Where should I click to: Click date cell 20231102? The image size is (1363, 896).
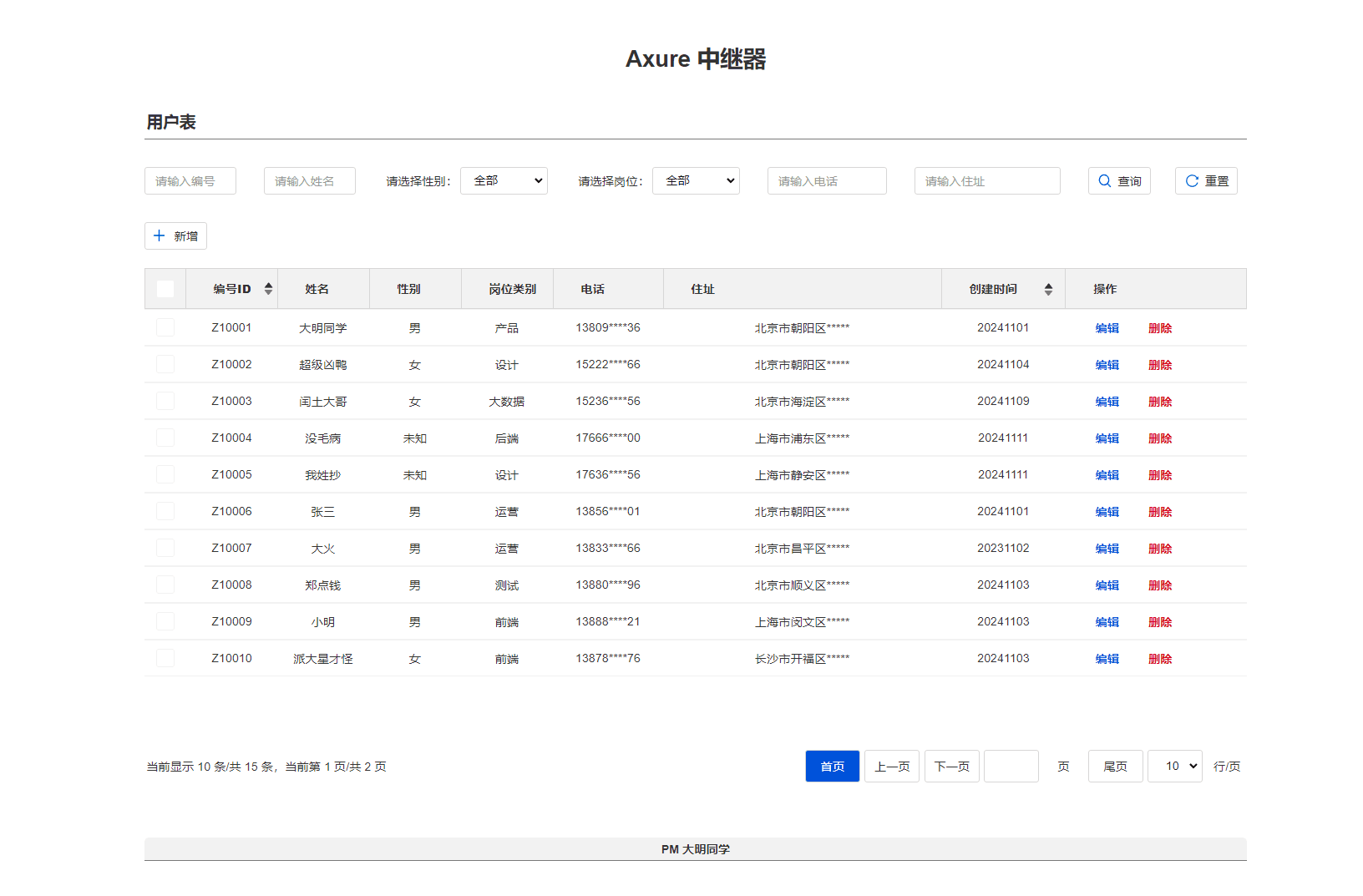(x=1003, y=548)
